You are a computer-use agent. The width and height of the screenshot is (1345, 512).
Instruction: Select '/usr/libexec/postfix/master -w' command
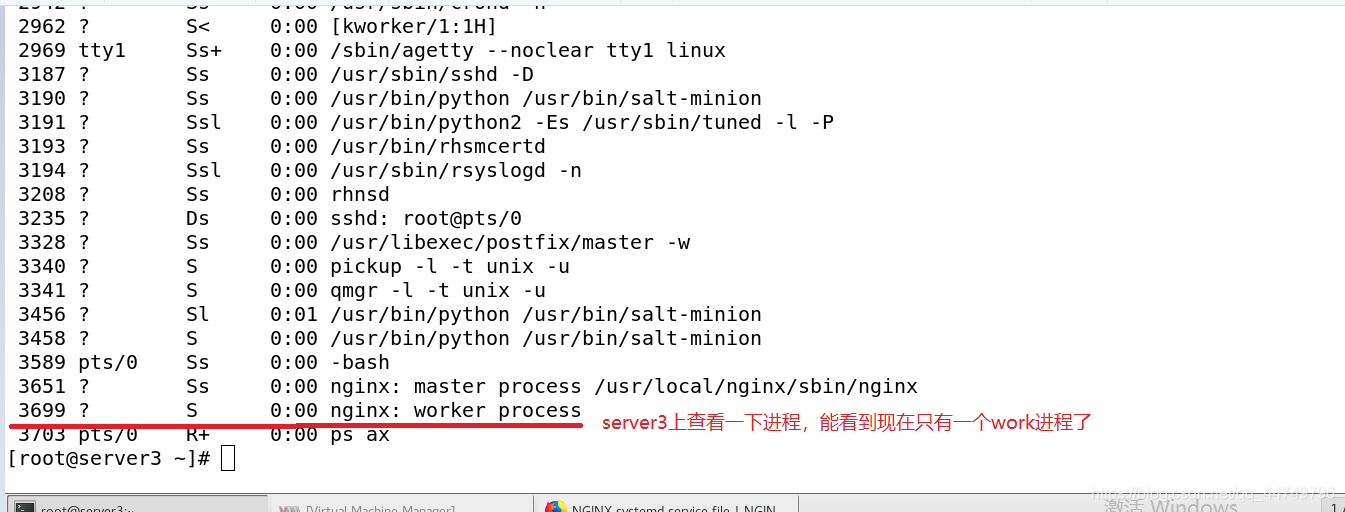[x=510, y=243]
